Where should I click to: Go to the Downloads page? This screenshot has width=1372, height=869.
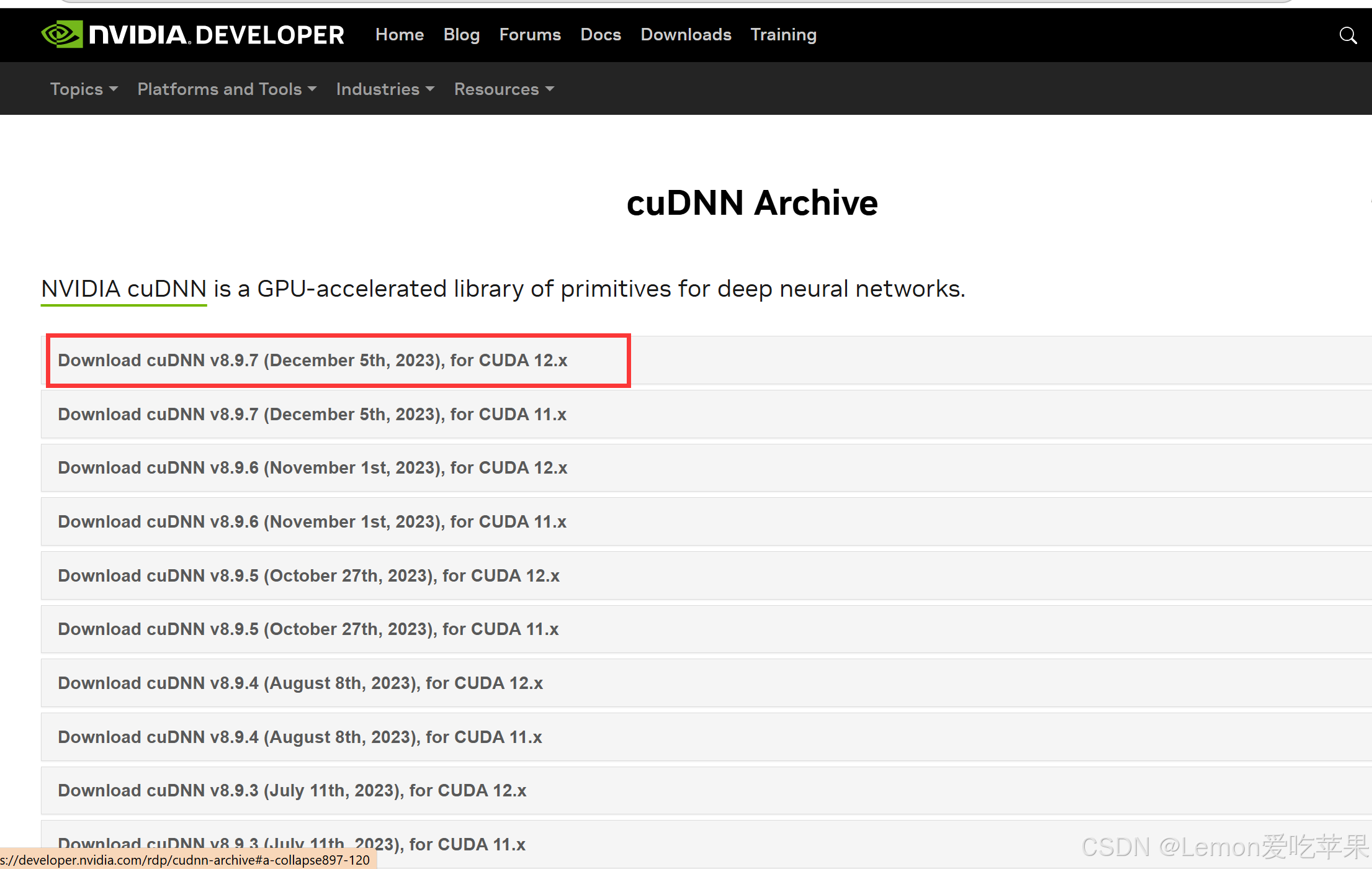click(x=686, y=35)
